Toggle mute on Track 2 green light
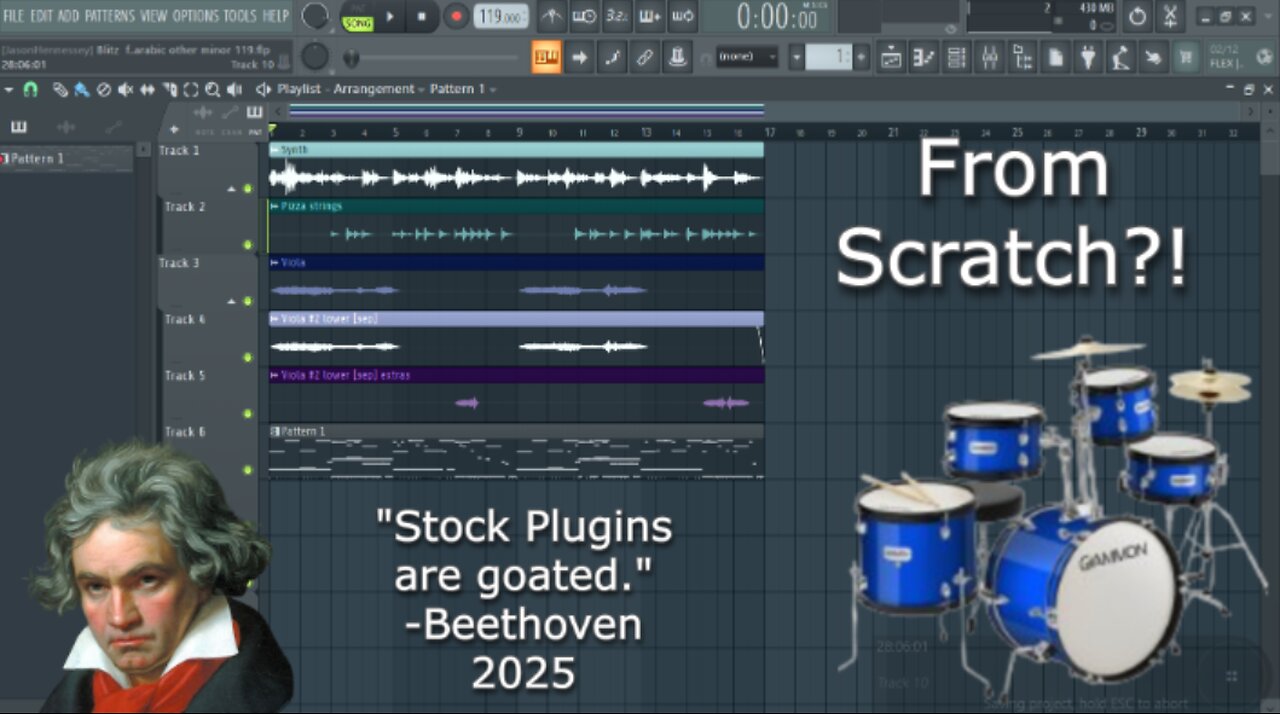 247,244
